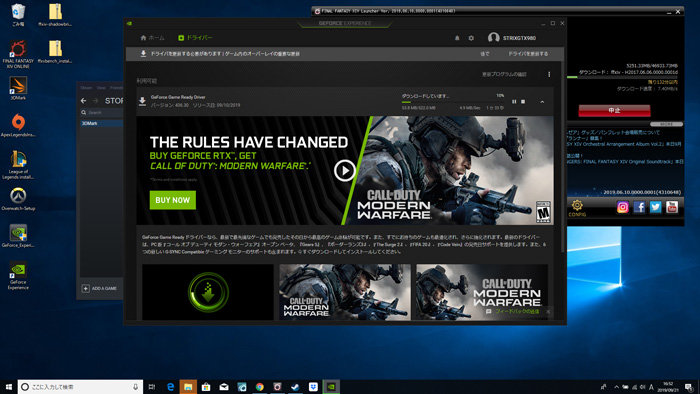Click フィードバックの送信 feedback link
700x394 pixels.
coord(517,311)
